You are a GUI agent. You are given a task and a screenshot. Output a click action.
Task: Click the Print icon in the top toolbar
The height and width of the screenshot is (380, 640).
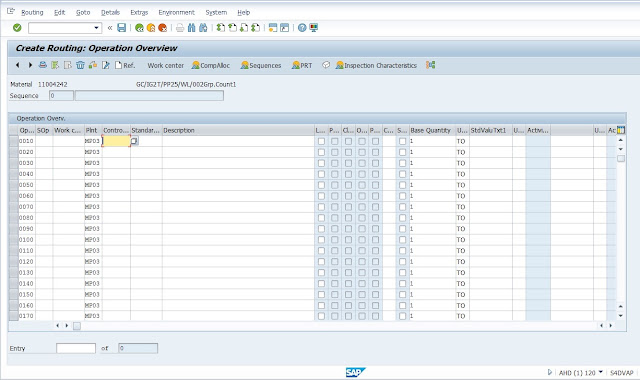pyautogui.click(x=180, y=28)
